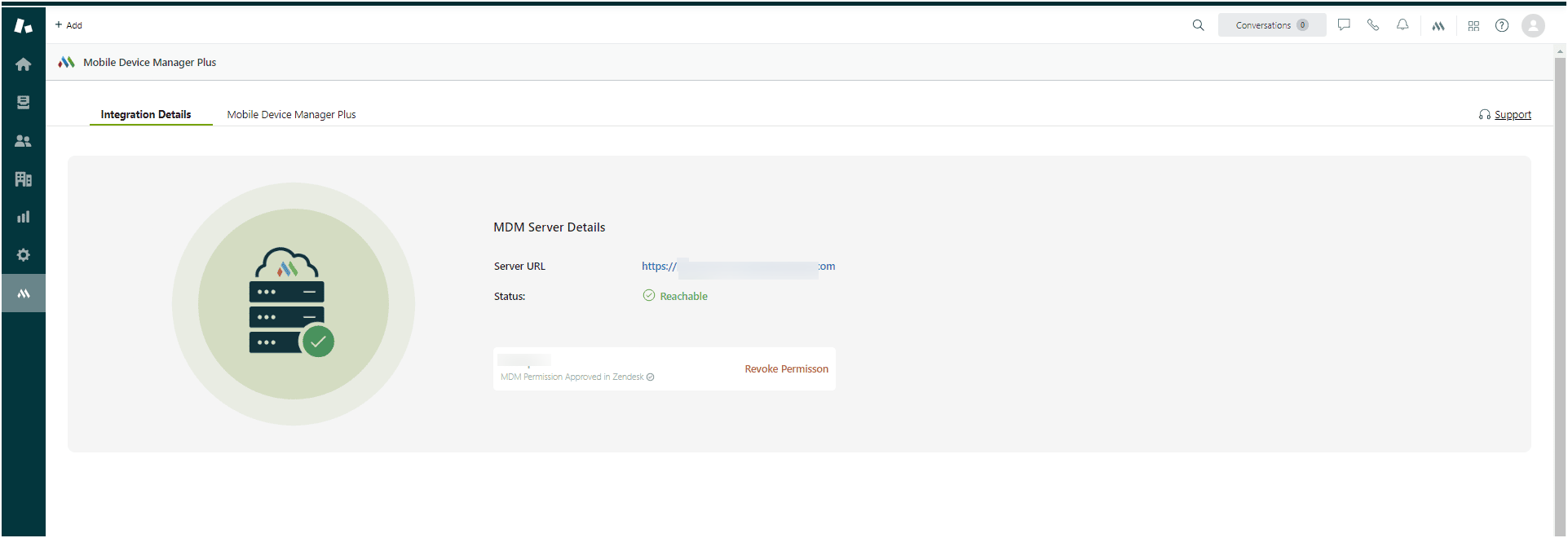Switch to Mobile Device Manager Plus tab
This screenshot has height=538, width=1568.
pyautogui.click(x=291, y=115)
